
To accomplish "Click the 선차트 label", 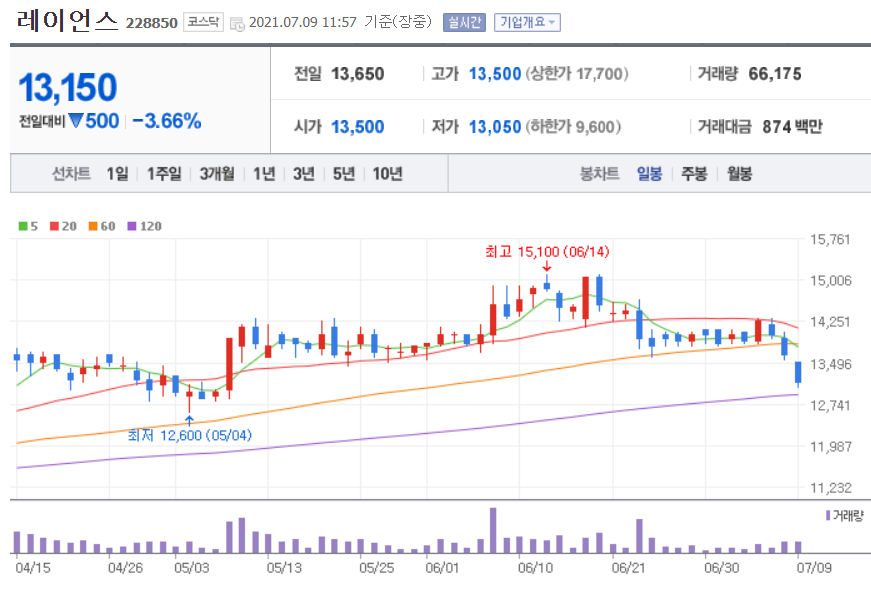I will pos(71,174).
